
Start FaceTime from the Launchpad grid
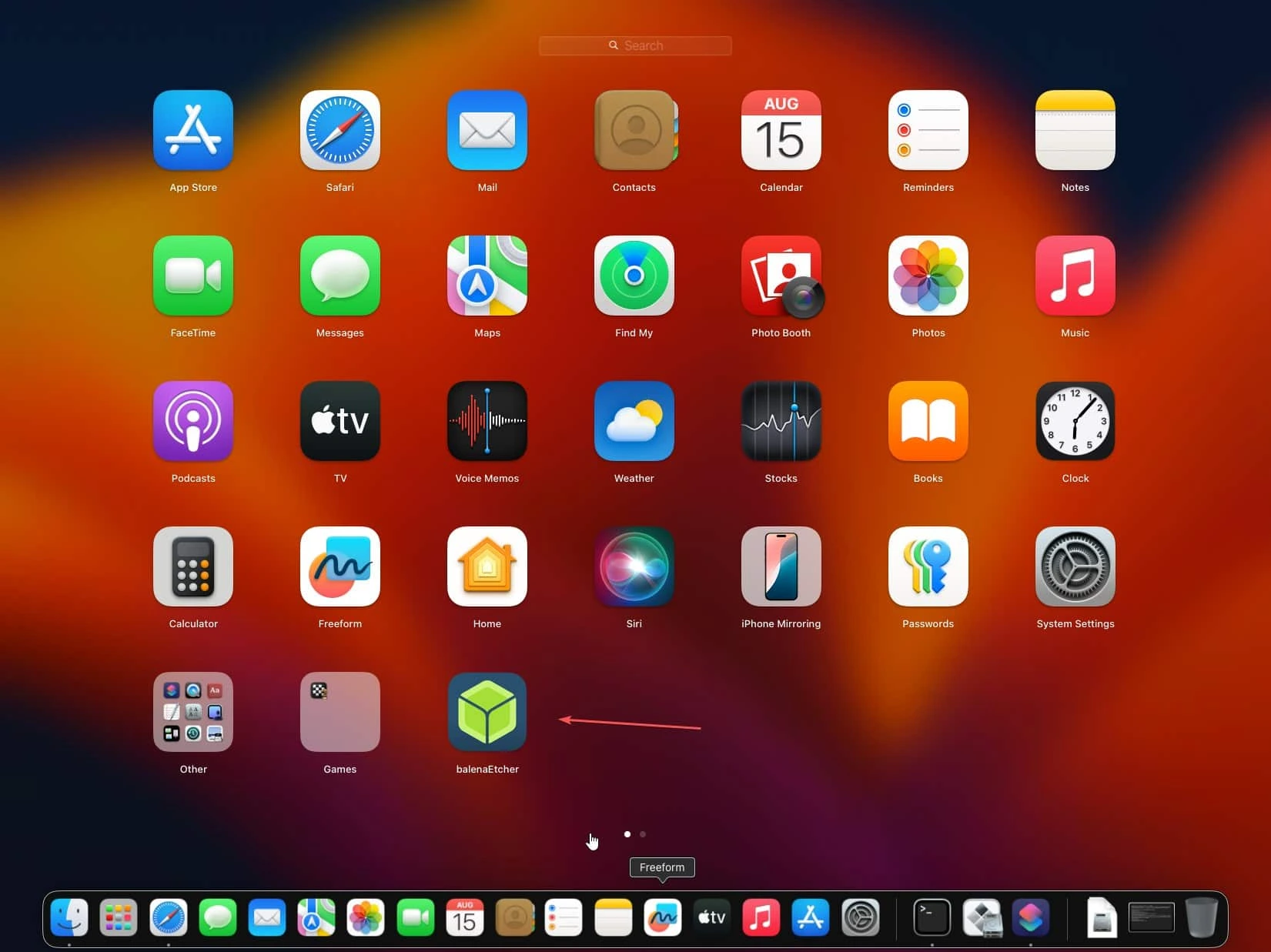tap(193, 276)
